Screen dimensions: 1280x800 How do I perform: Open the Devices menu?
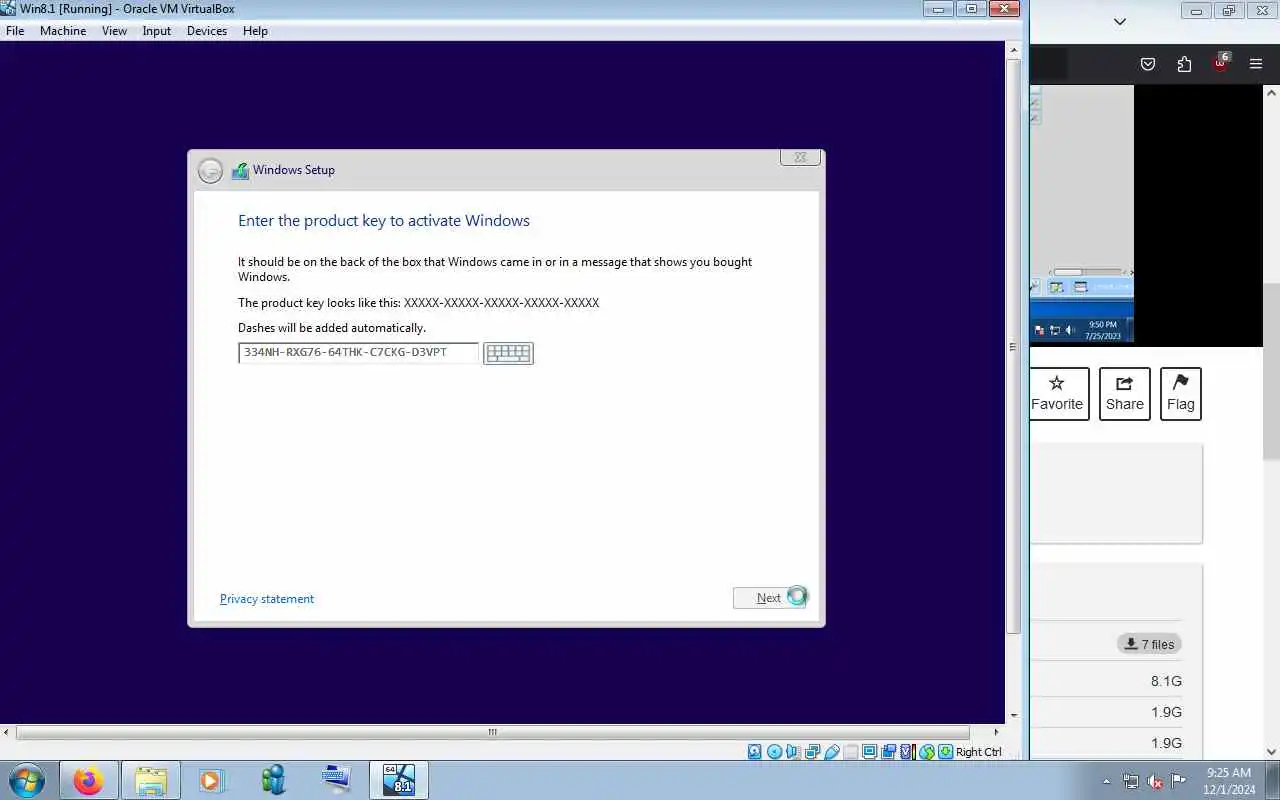[207, 31]
